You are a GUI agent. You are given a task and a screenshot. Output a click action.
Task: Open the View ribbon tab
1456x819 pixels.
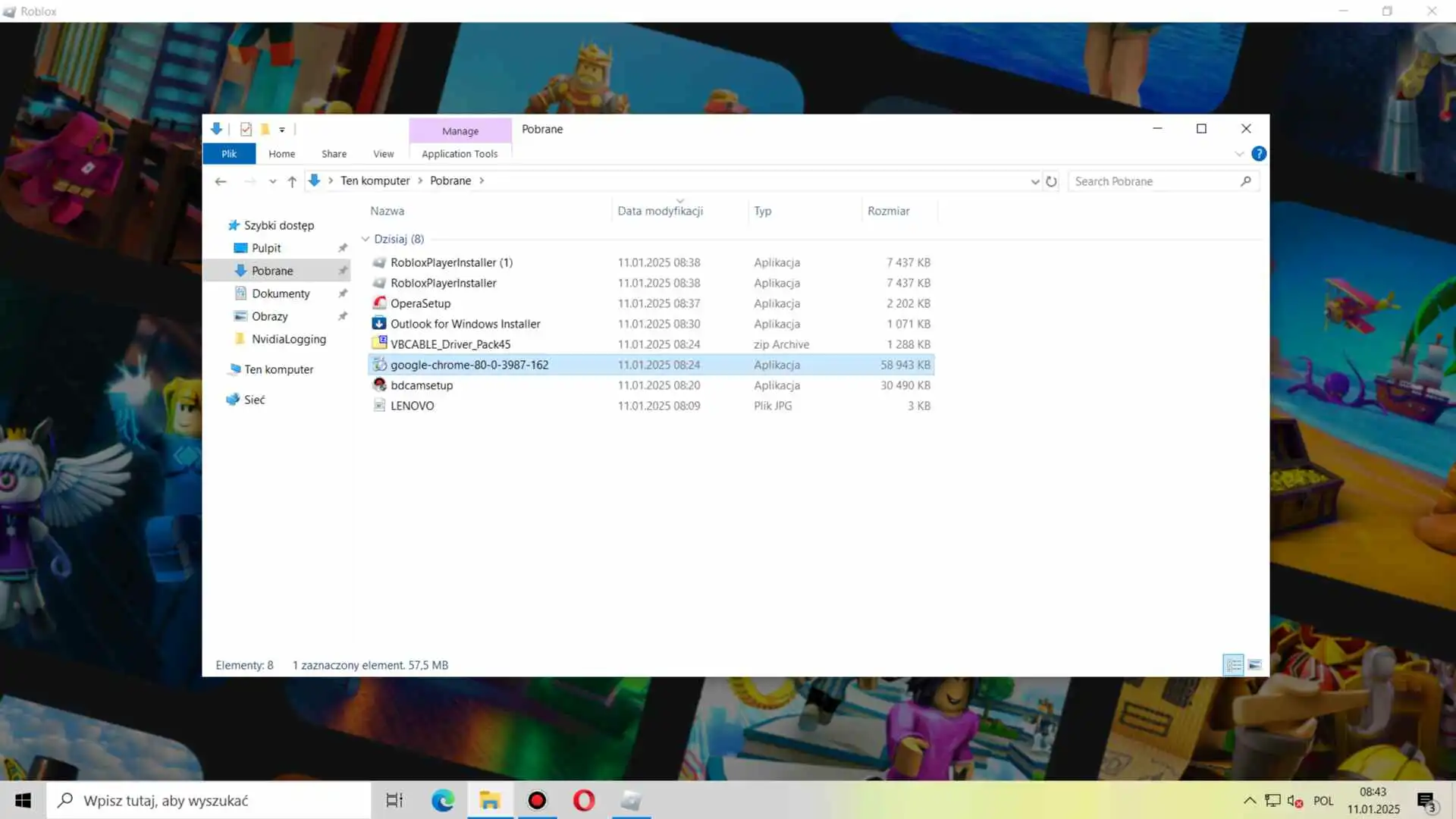(x=383, y=154)
